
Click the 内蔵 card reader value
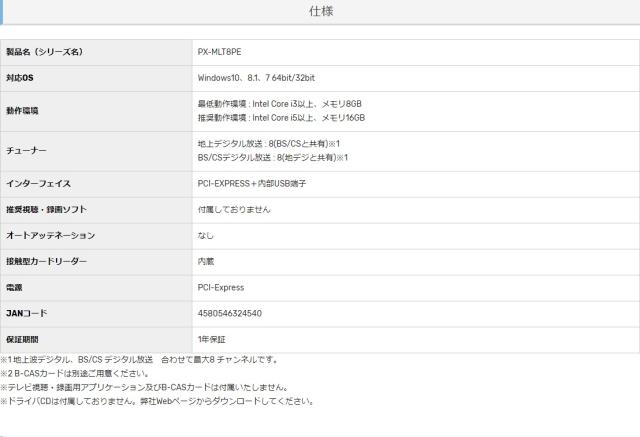tap(206, 262)
